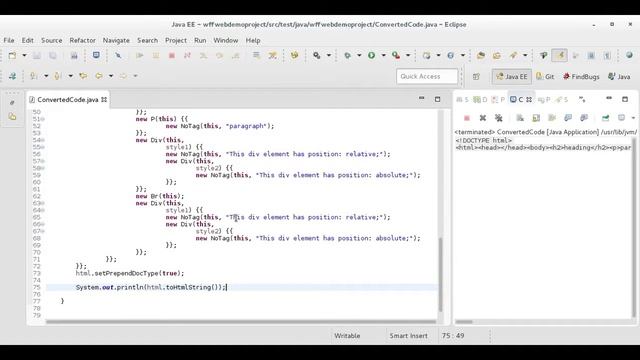Open the Help menu

pos(253,40)
